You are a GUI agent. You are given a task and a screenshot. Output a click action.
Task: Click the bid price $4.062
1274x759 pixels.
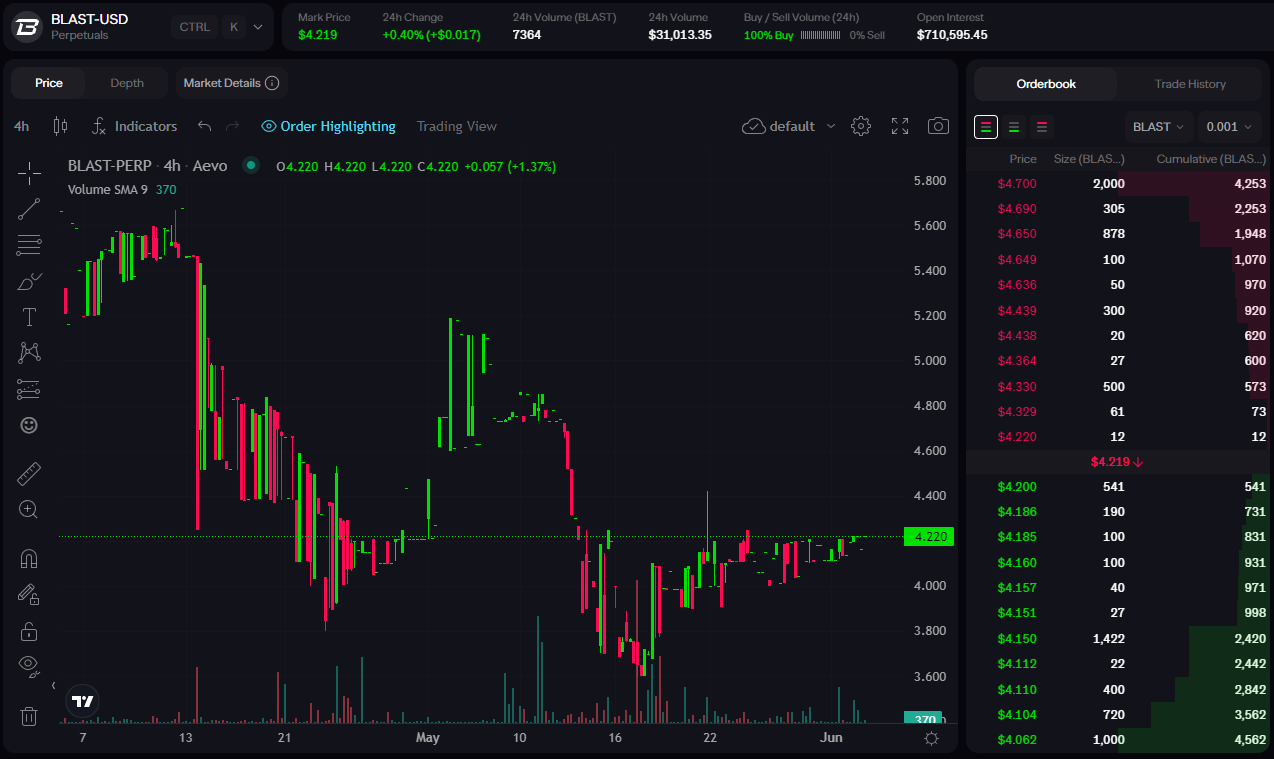[x=1017, y=740]
